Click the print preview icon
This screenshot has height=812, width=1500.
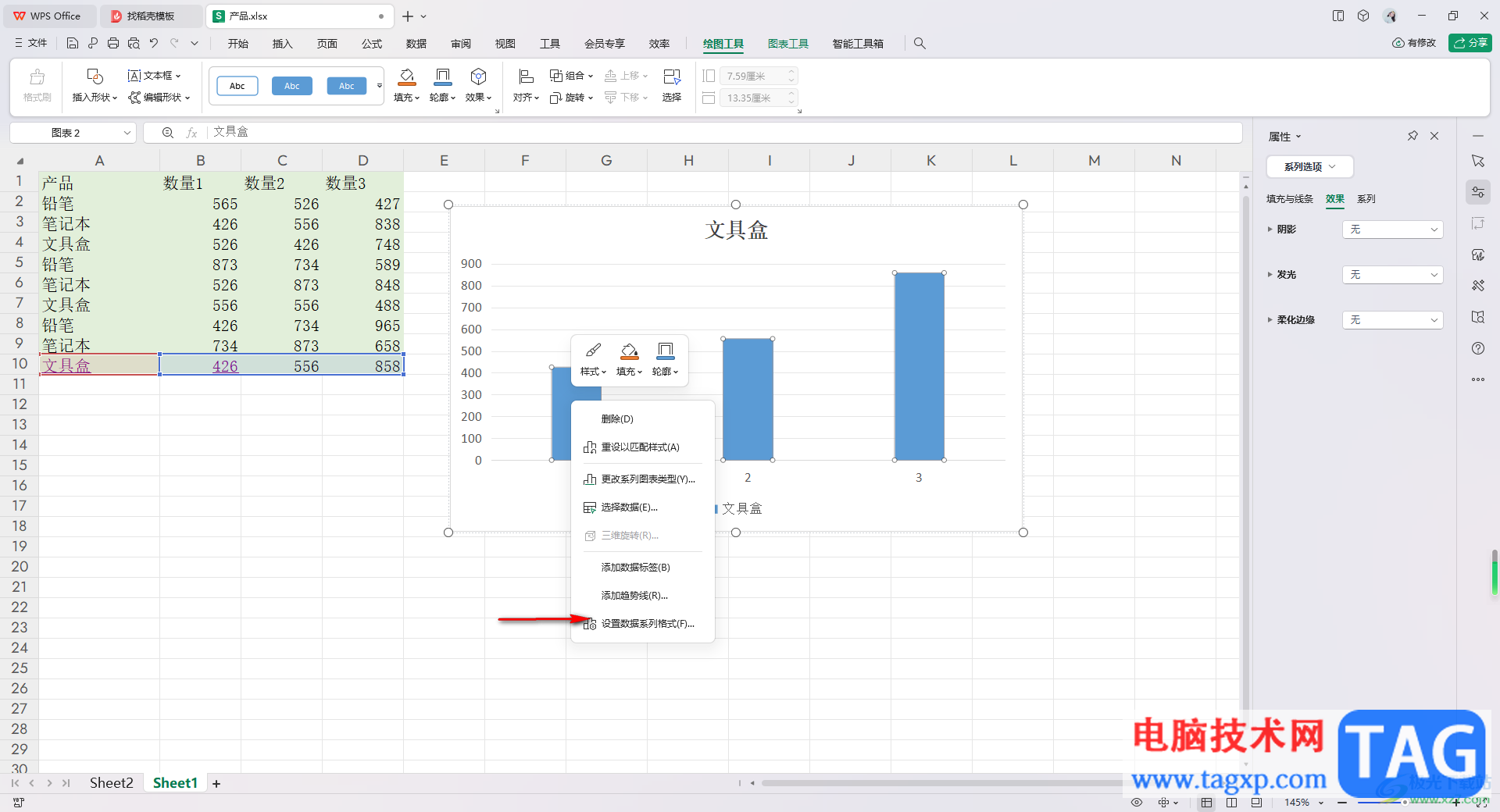tap(134, 44)
